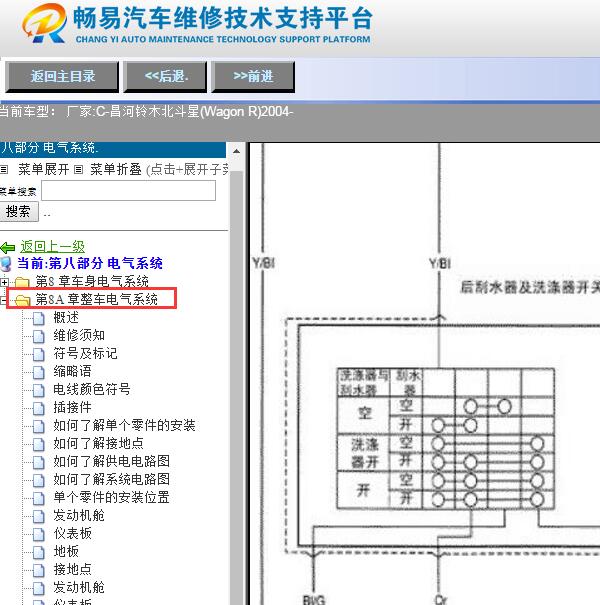Click the page icon beside 插接件
This screenshot has height=605, width=600.
pyautogui.click(x=39, y=409)
